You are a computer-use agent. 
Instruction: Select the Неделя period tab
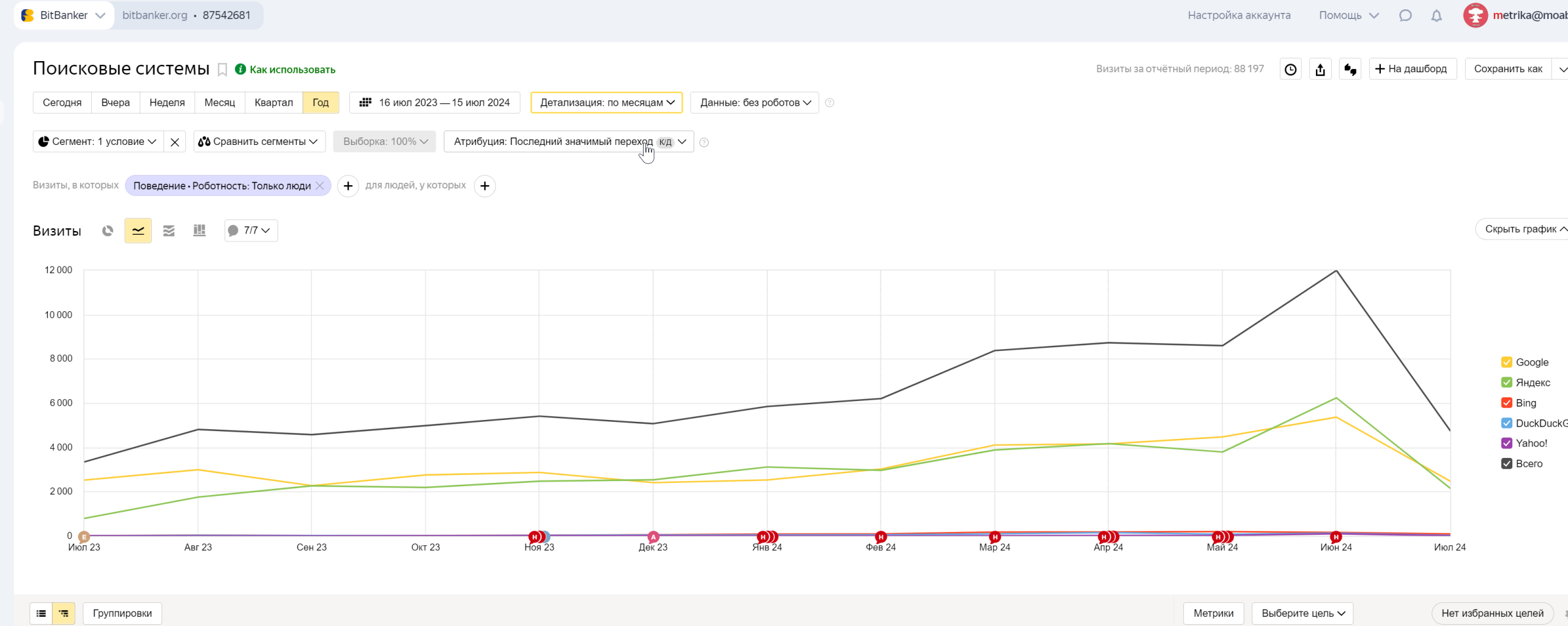pyautogui.click(x=167, y=103)
